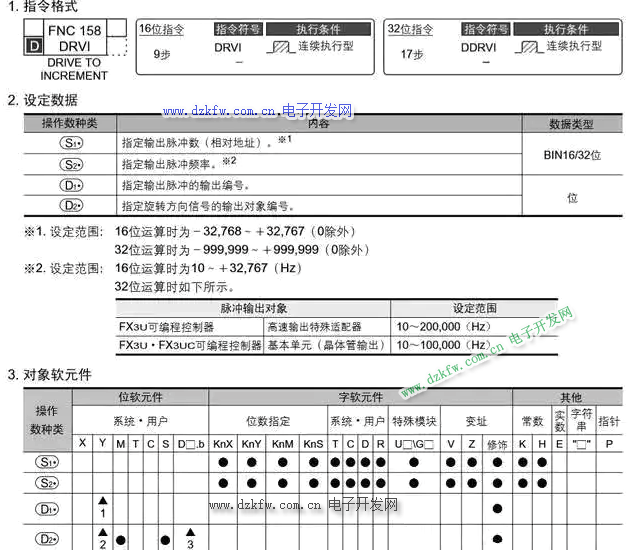Click the S1 symbol in 对象软元件 table

[x=47, y=462]
